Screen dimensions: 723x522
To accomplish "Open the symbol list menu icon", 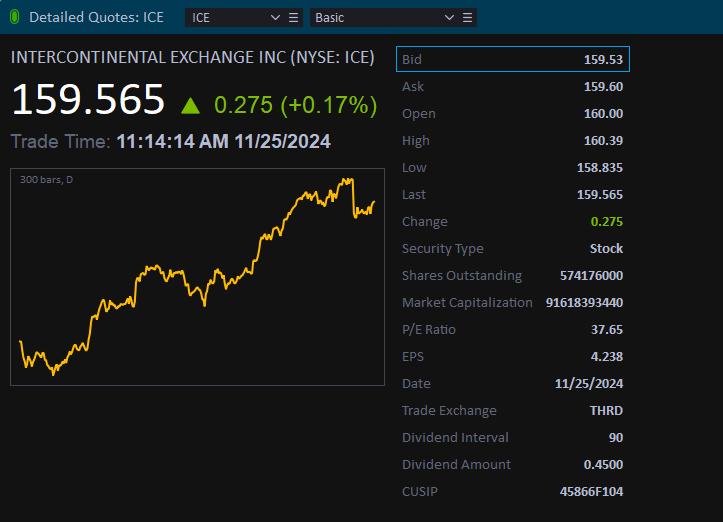I will [x=294, y=18].
